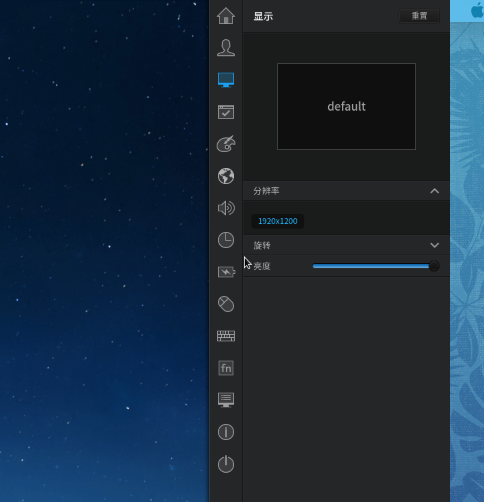This screenshot has height=502, width=484.
Task: Open Date and Time clock icon
Action: pos(226,240)
